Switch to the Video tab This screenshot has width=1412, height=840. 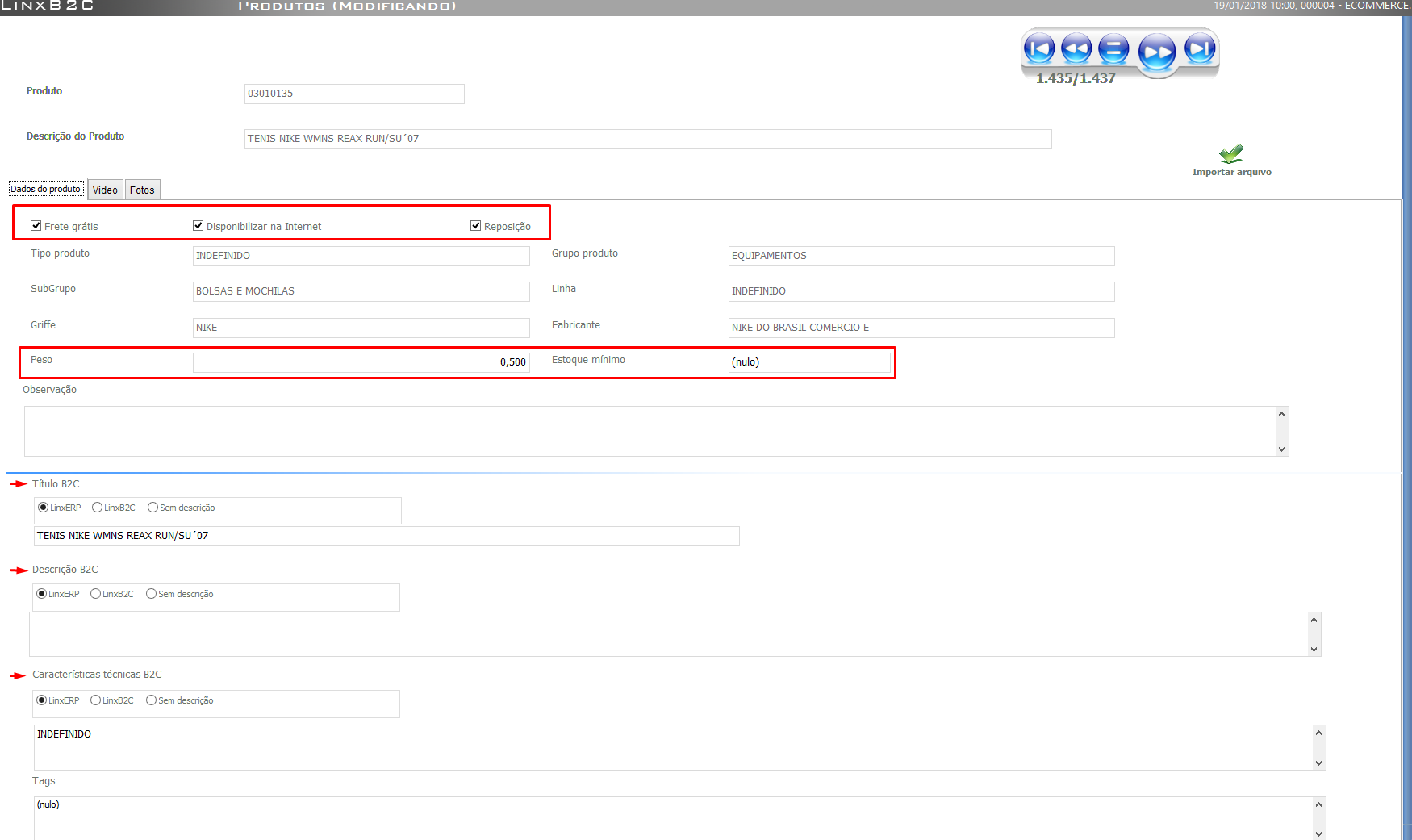click(x=105, y=190)
